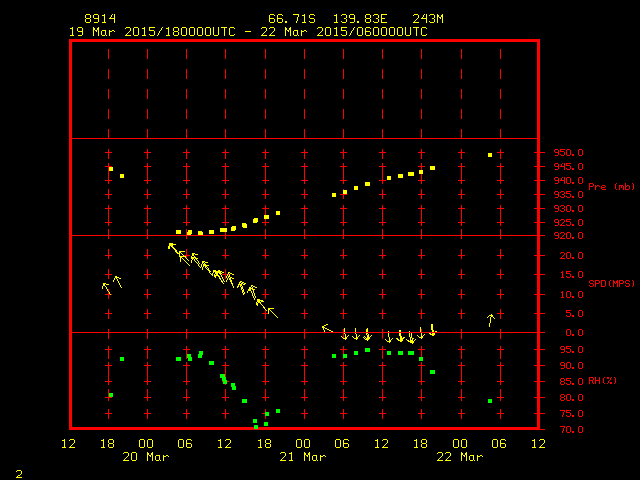Click the 75.0 humidity axis label
The height and width of the screenshot is (480, 640).
pyautogui.click(x=571, y=414)
